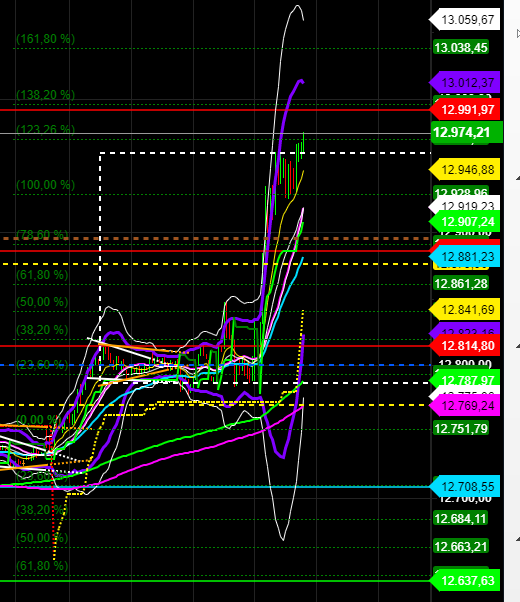Select the current price tag 12.974,21

coord(467,132)
